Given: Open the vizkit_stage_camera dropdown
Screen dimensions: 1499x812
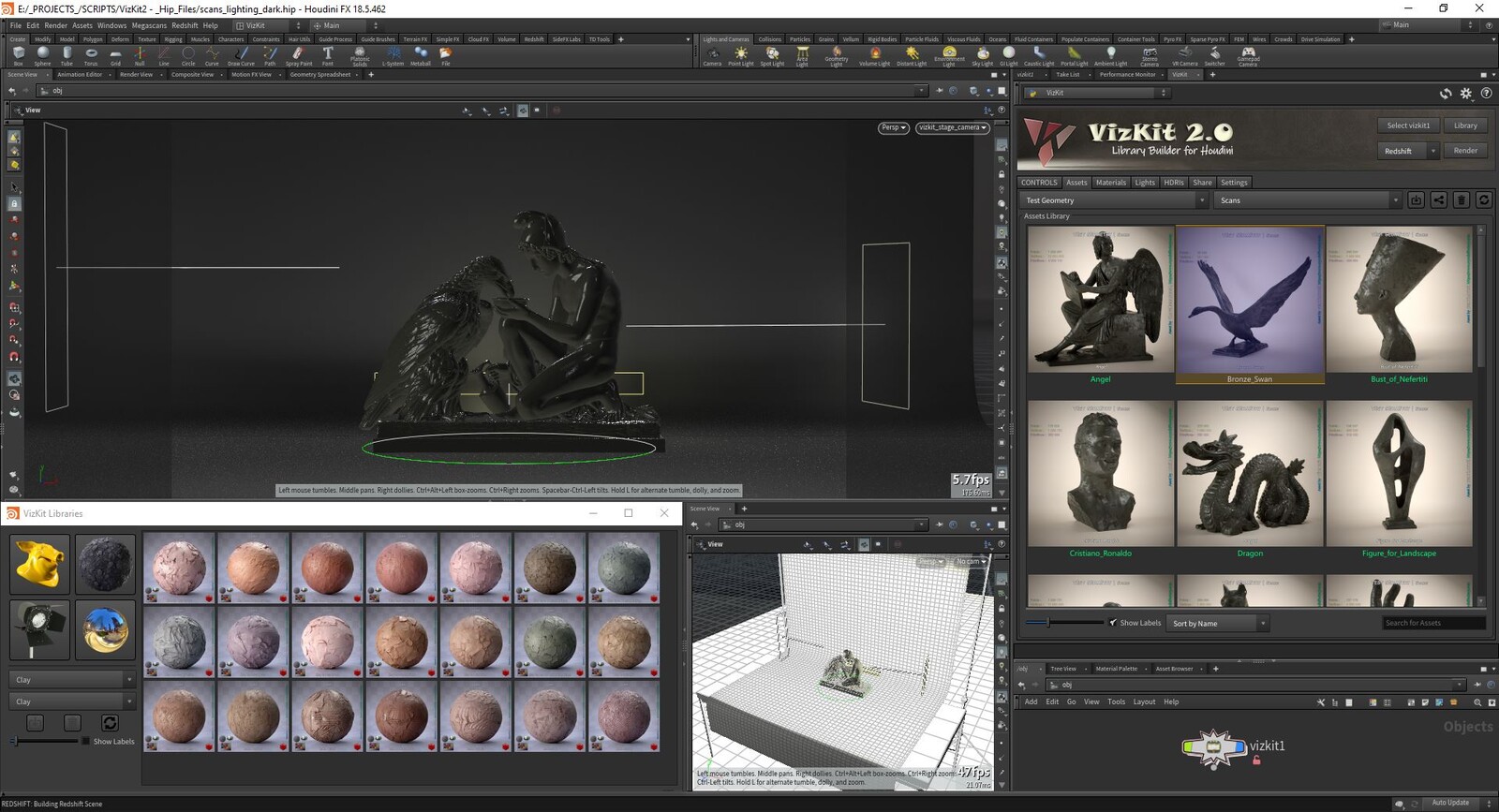Looking at the screenshot, I should [x=953, y=127].
